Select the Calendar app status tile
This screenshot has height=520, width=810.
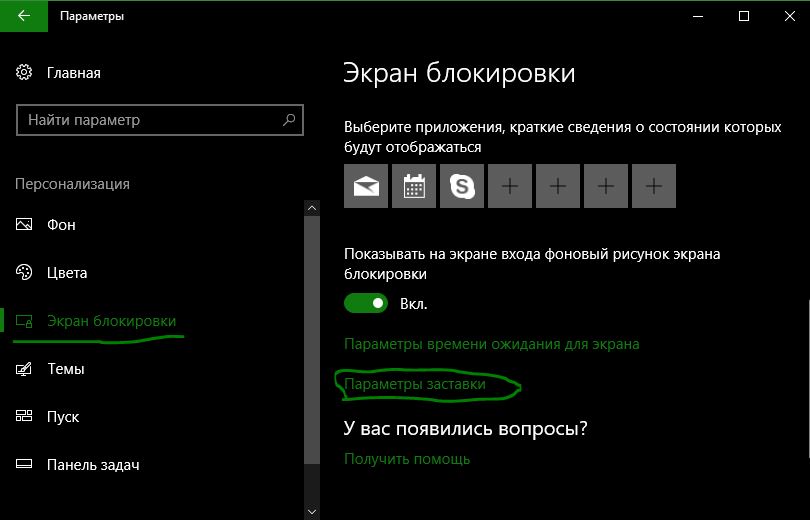(x=414, y=186)
